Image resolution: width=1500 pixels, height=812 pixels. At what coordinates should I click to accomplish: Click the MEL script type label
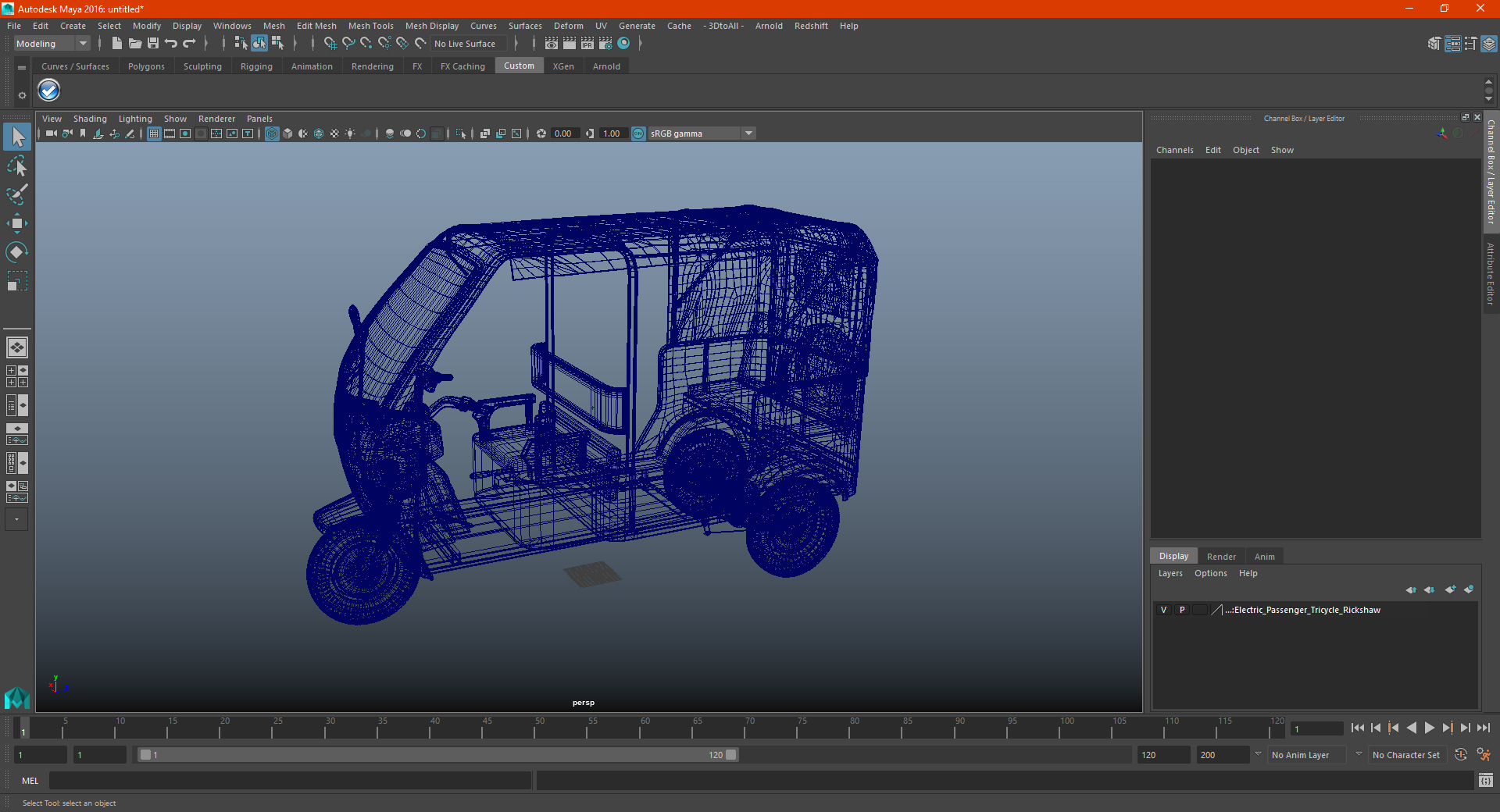(x=30, y=781)
